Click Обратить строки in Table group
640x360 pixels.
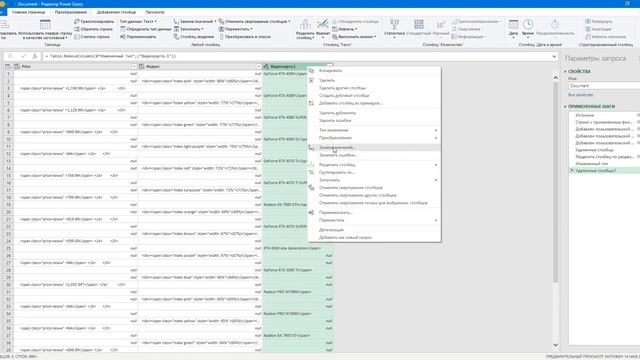click(x=93, y=29)
